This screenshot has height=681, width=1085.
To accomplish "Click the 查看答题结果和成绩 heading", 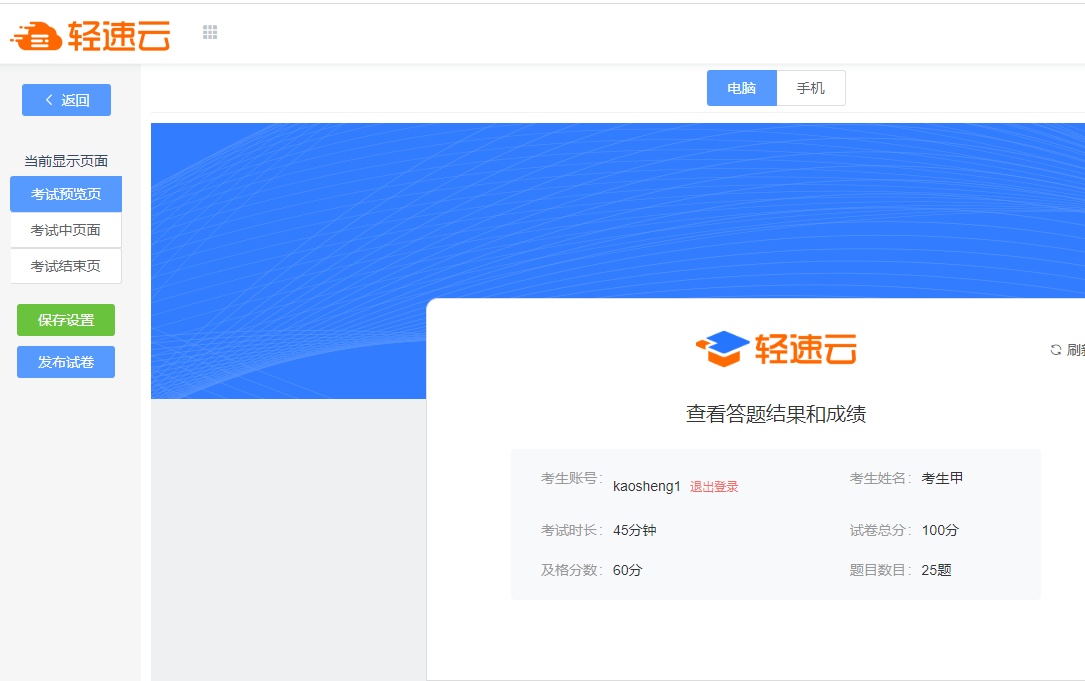I will [x=776, y=414].
